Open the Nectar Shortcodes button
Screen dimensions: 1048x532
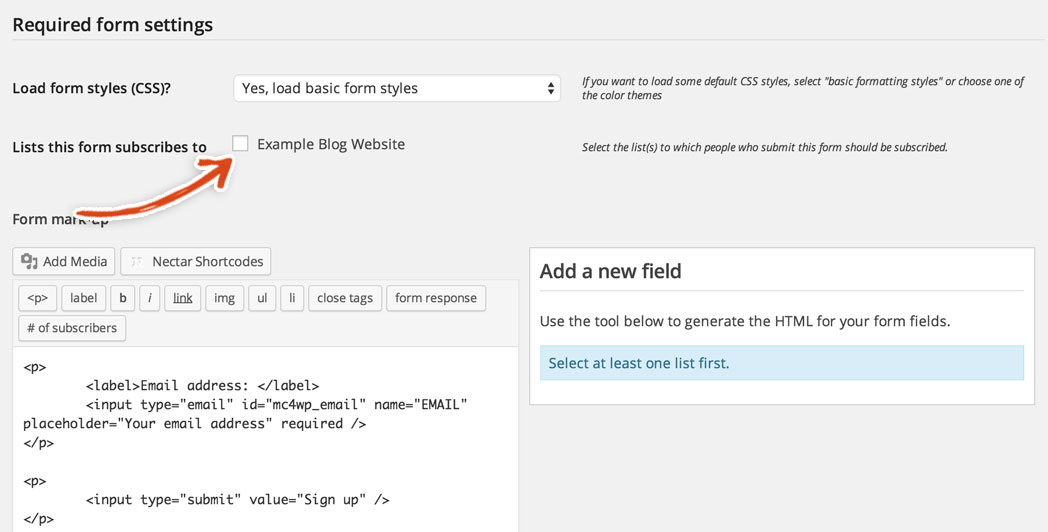coord(195,262)
